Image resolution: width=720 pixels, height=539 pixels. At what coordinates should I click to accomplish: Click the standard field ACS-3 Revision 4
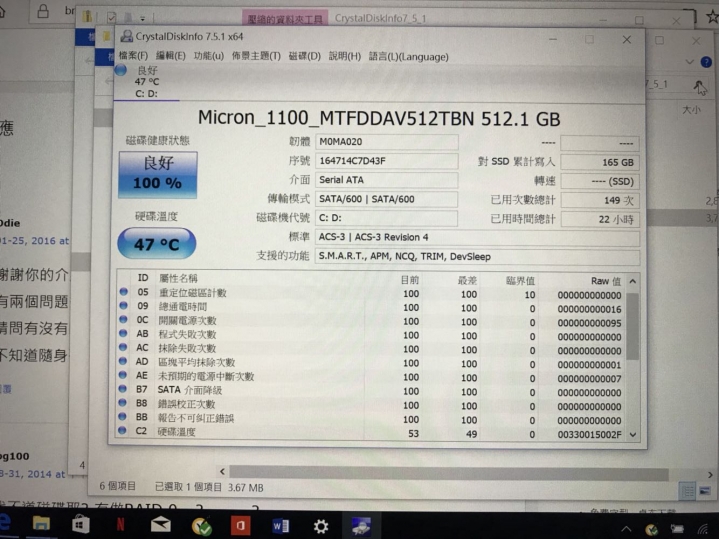pos(477,237)
